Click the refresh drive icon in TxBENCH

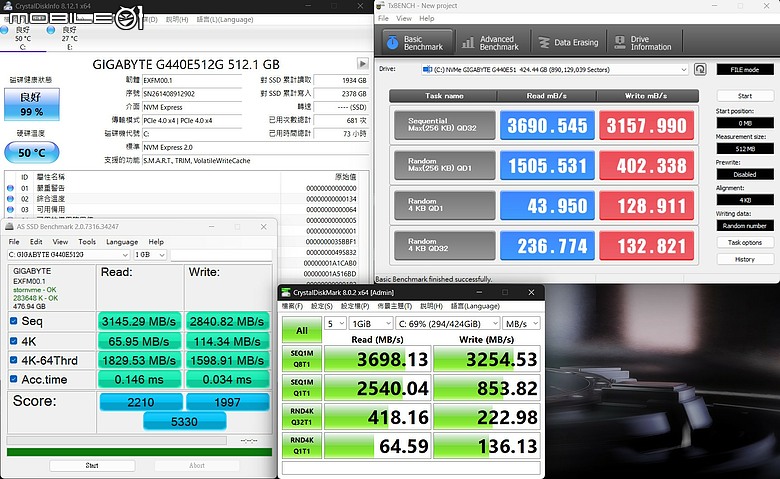700,69
